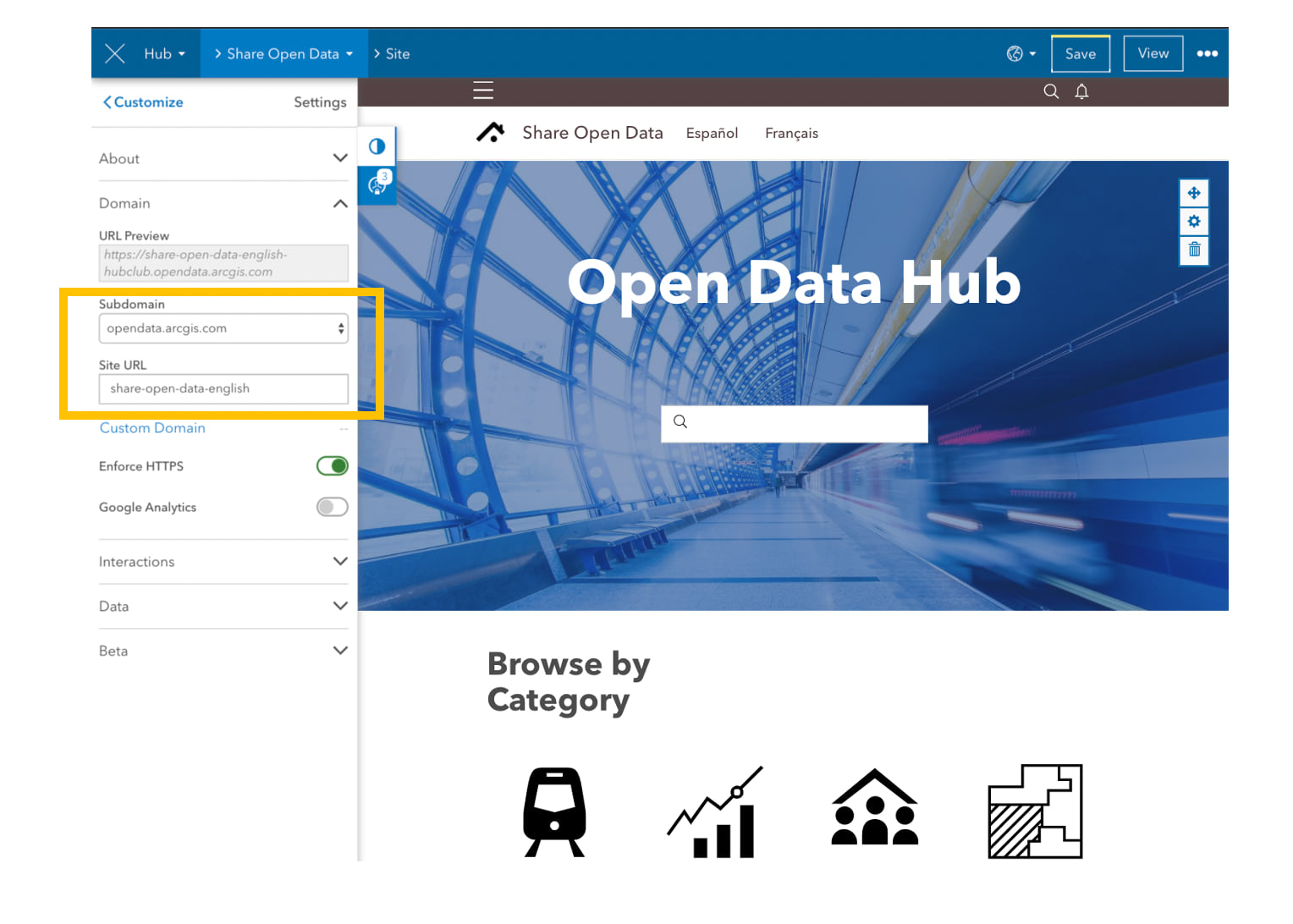Open the globe tool with badge 3
1293x924 pixels.
point(377,184)
